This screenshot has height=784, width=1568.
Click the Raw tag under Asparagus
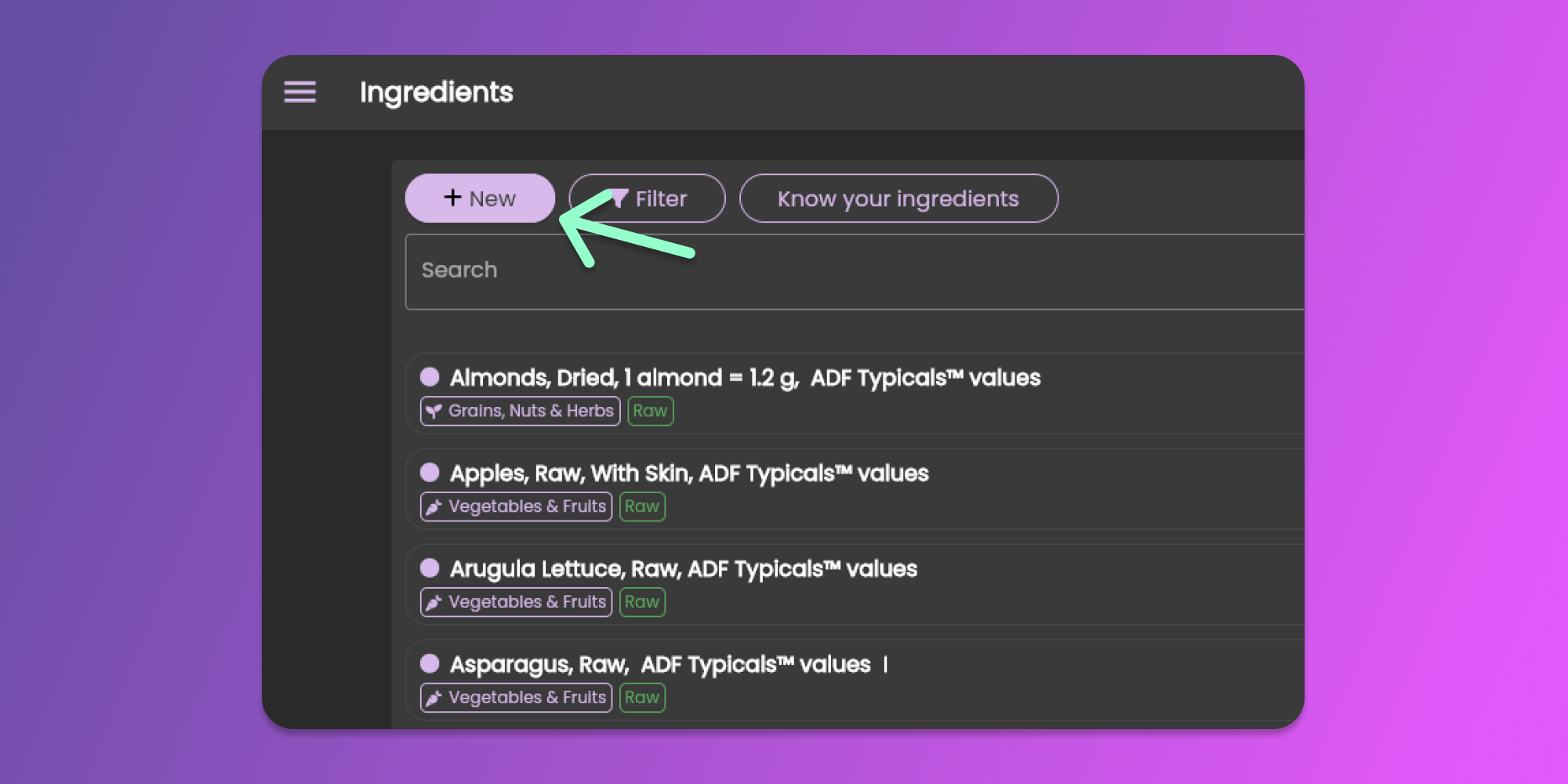click(642, 698)
